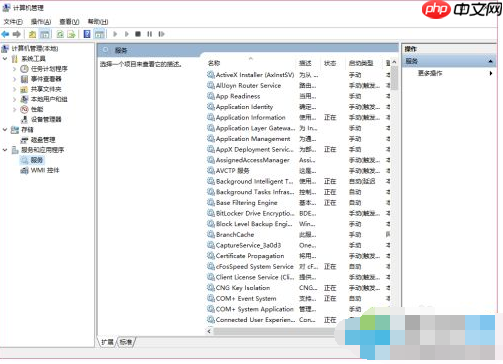The image size is (503, 364).
Task: Click the Export list toolbar icon
Action: (x=71, y=34)
